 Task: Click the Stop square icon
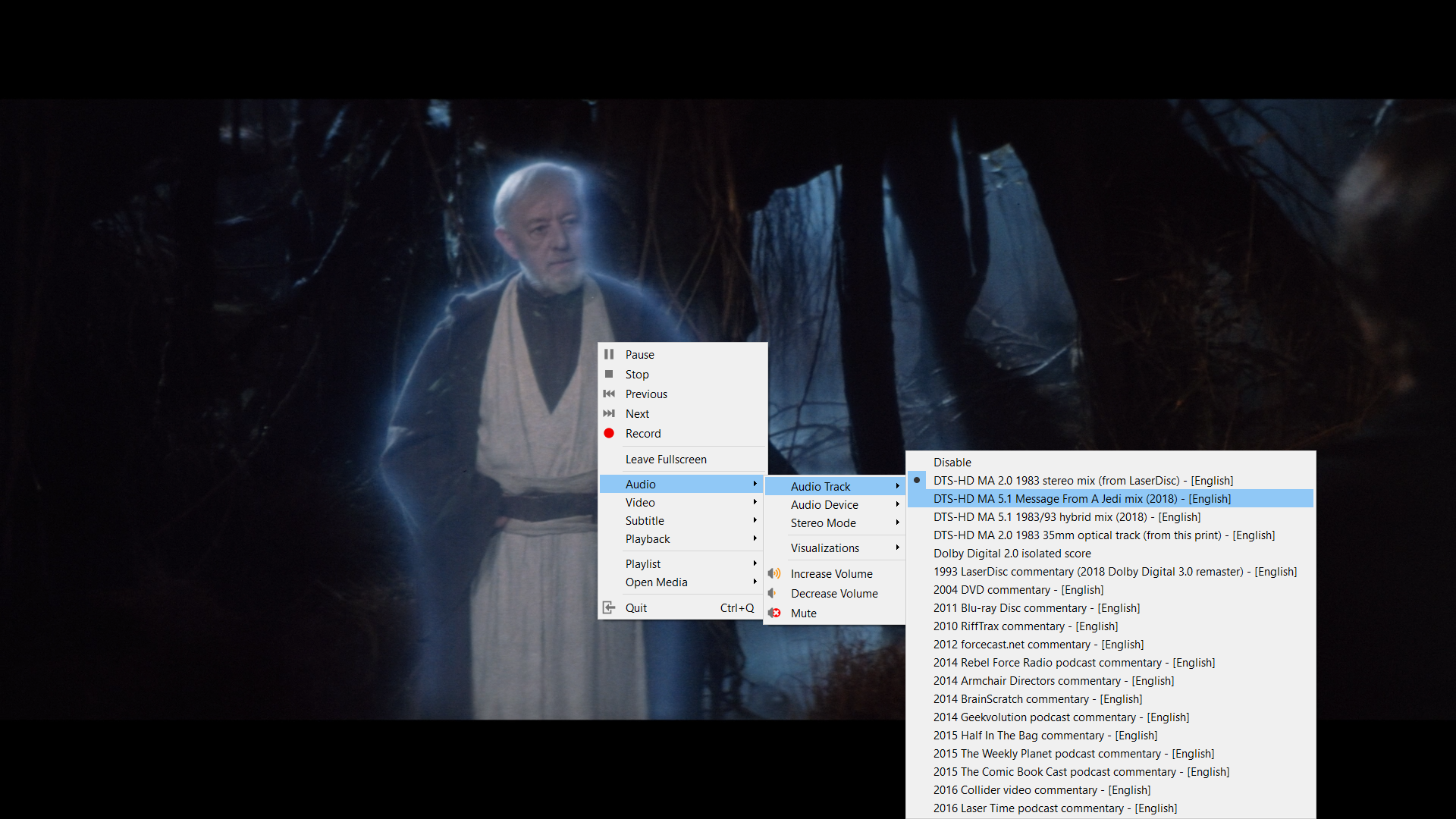point(609,374)
